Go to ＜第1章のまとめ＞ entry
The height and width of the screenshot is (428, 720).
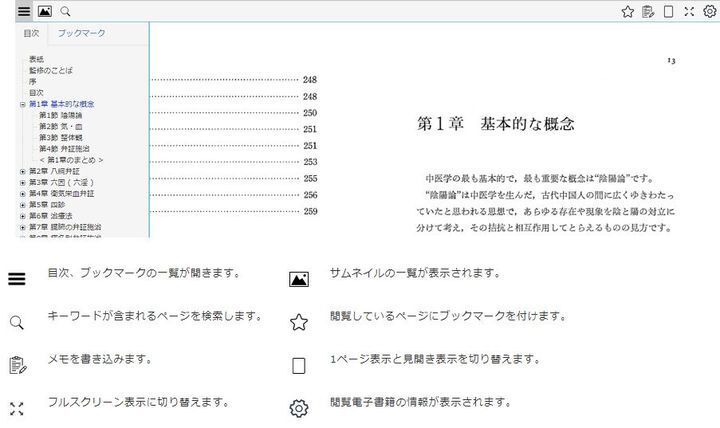coord(71,160)
